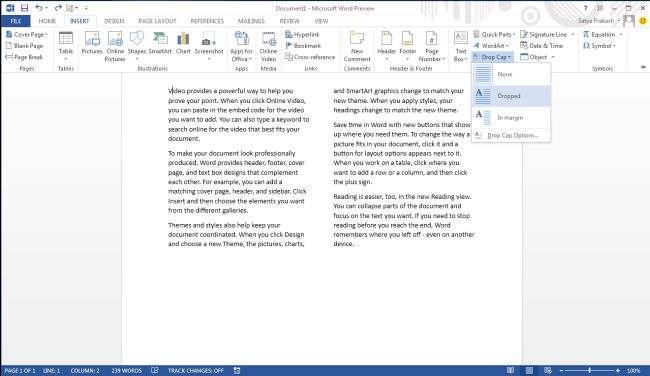The height and width of the screenshot is (376, 650).
Task: Open the Object dropdown arrow
Action: [x=553, y=57]
